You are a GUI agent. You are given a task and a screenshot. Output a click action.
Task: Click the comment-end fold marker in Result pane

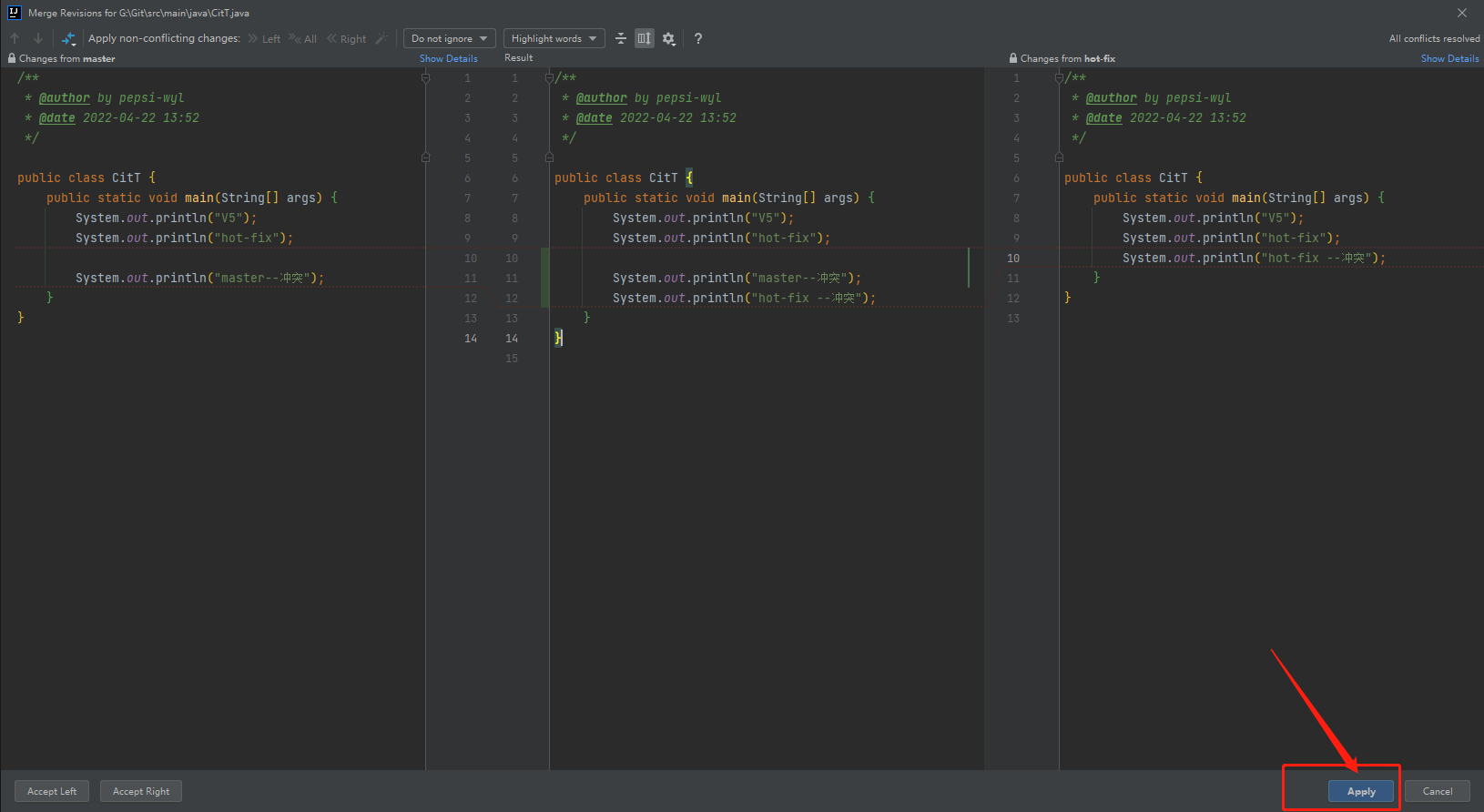coord(549,157)
